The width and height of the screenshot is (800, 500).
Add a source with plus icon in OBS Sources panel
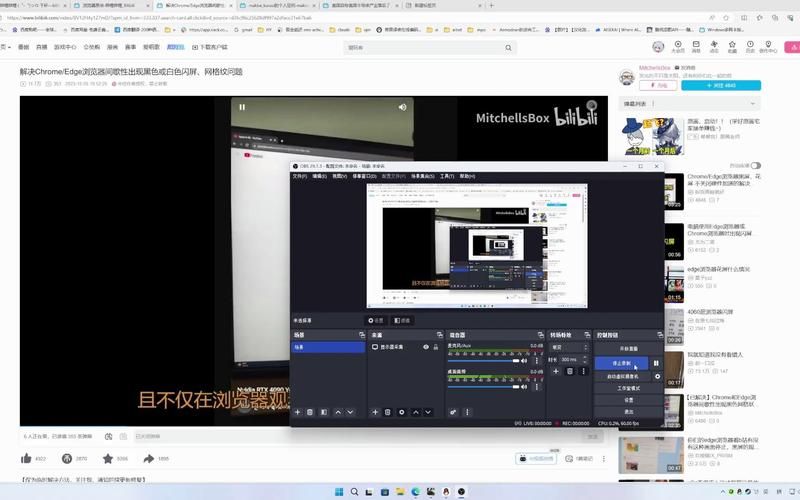click(x=375, y=412)
